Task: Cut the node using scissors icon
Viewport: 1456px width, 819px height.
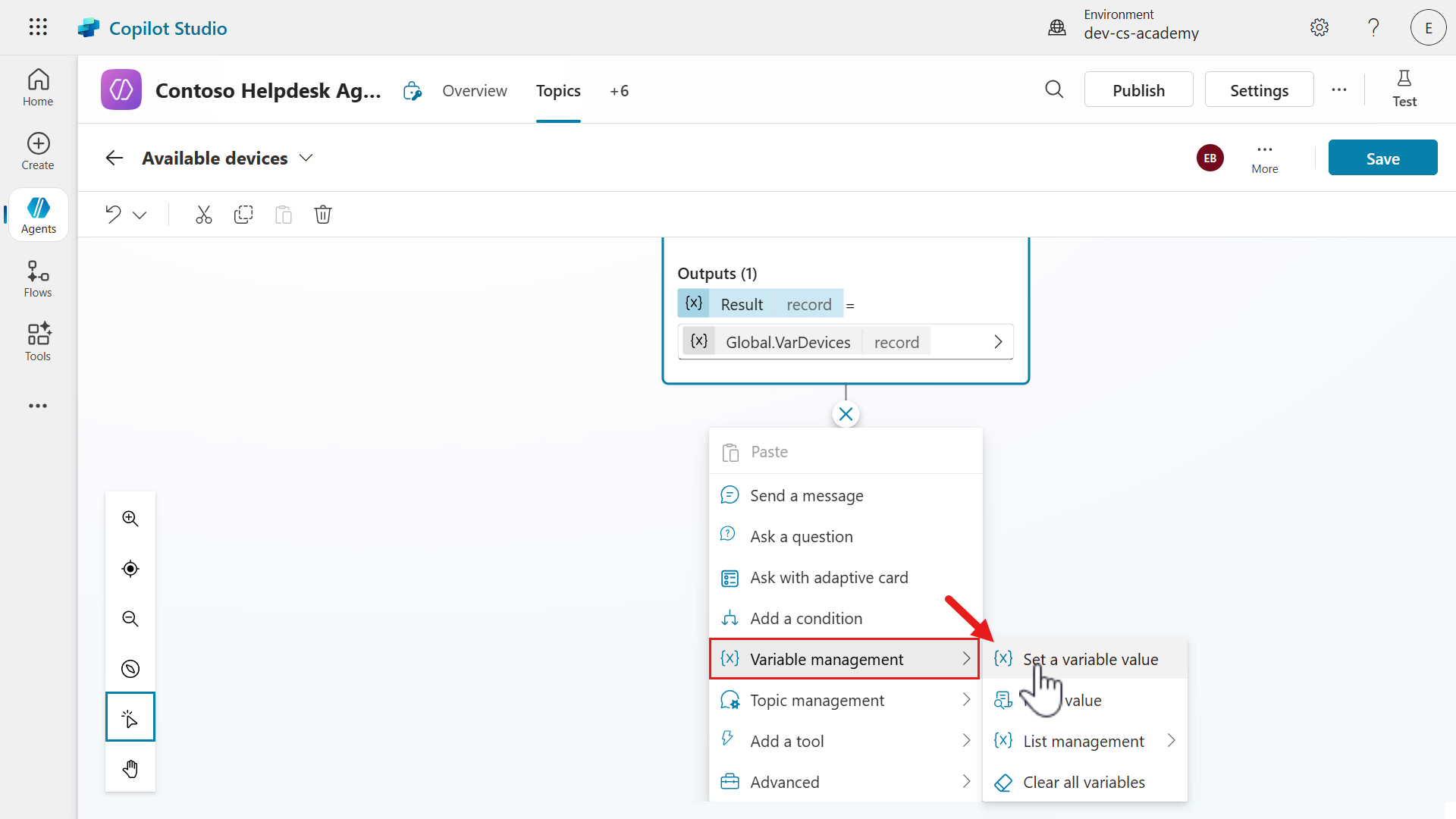Action: pos(203,215)
